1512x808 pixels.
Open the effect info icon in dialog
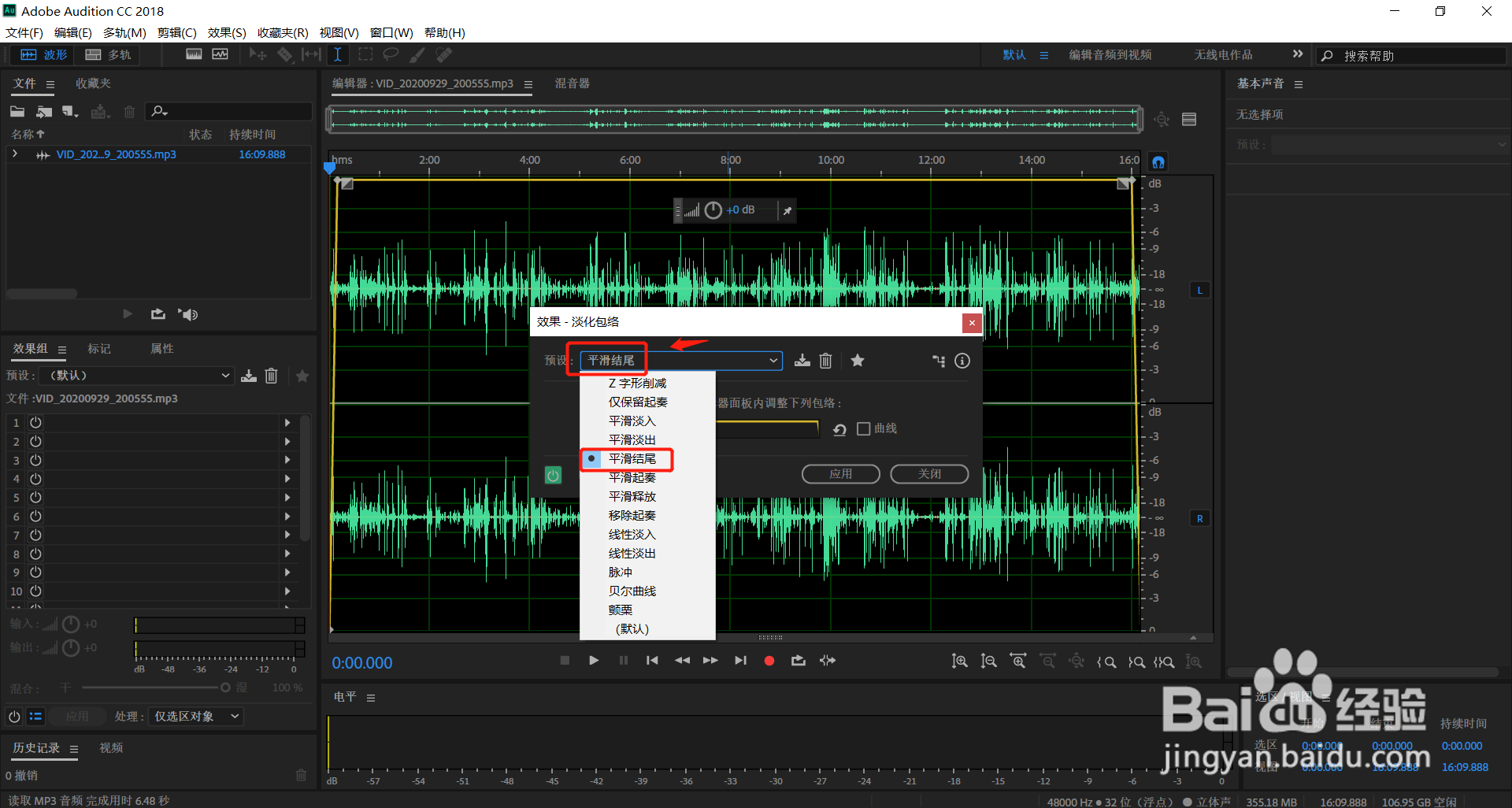[962, 361]
